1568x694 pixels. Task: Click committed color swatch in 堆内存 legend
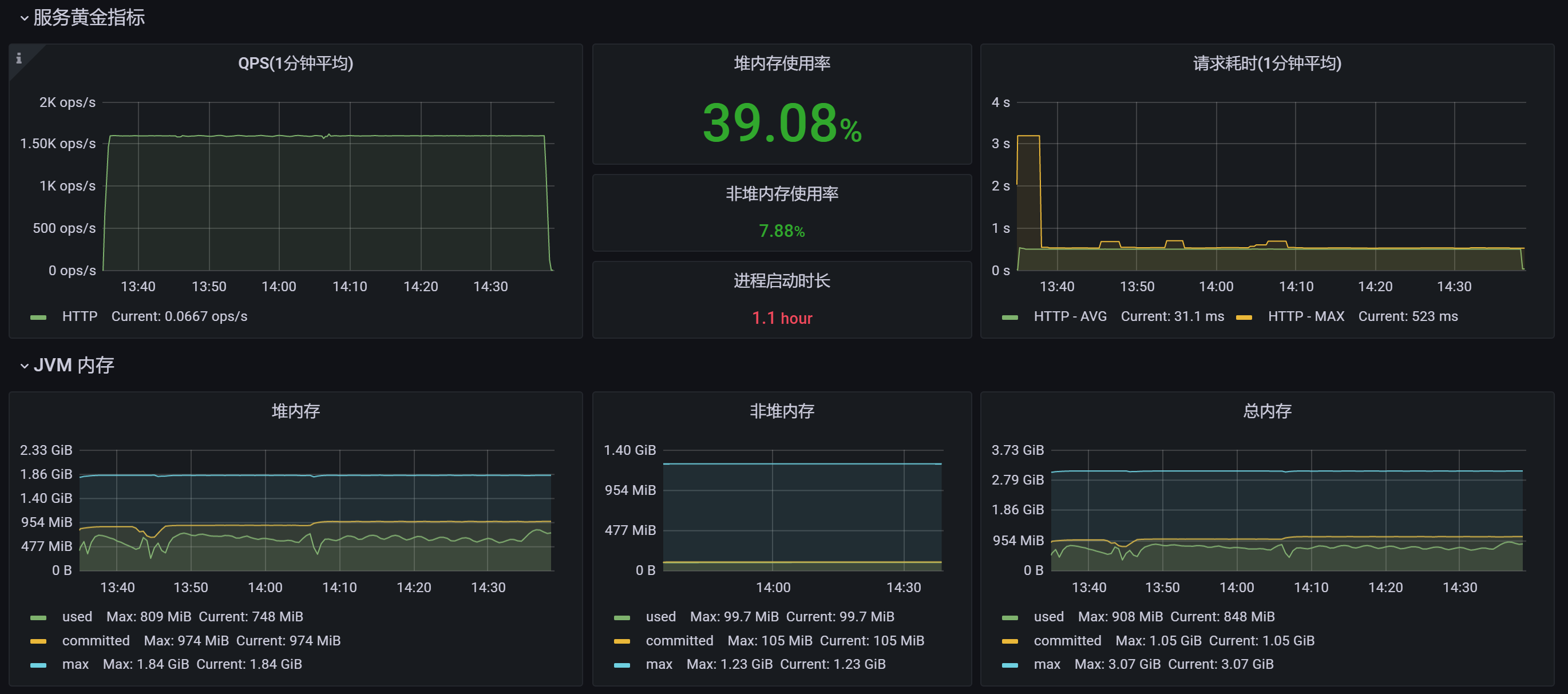coord(38,641)
